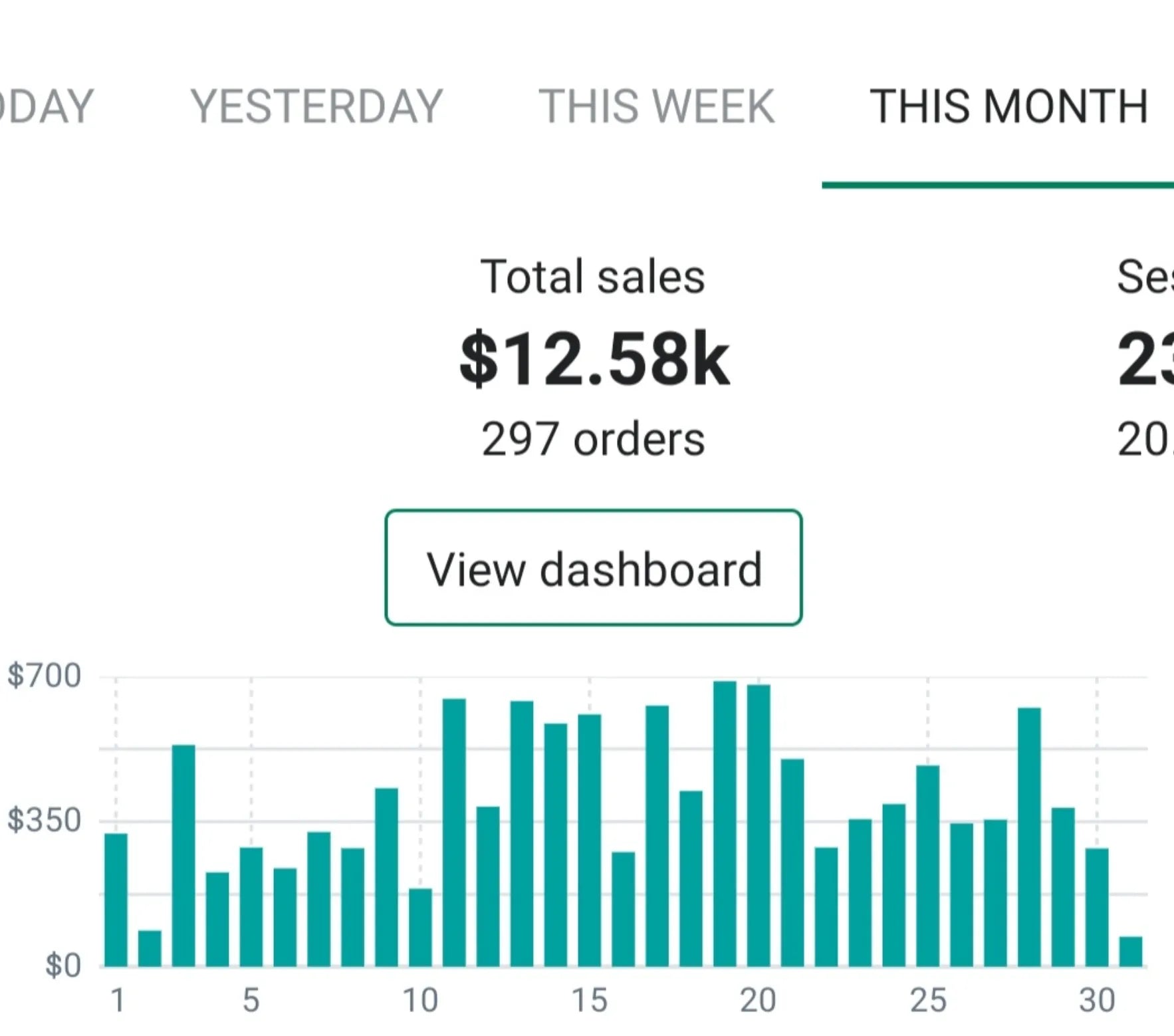Select the bar above the 5 label
This screenshot has height=1036, width=1174.
pos(251,906)
